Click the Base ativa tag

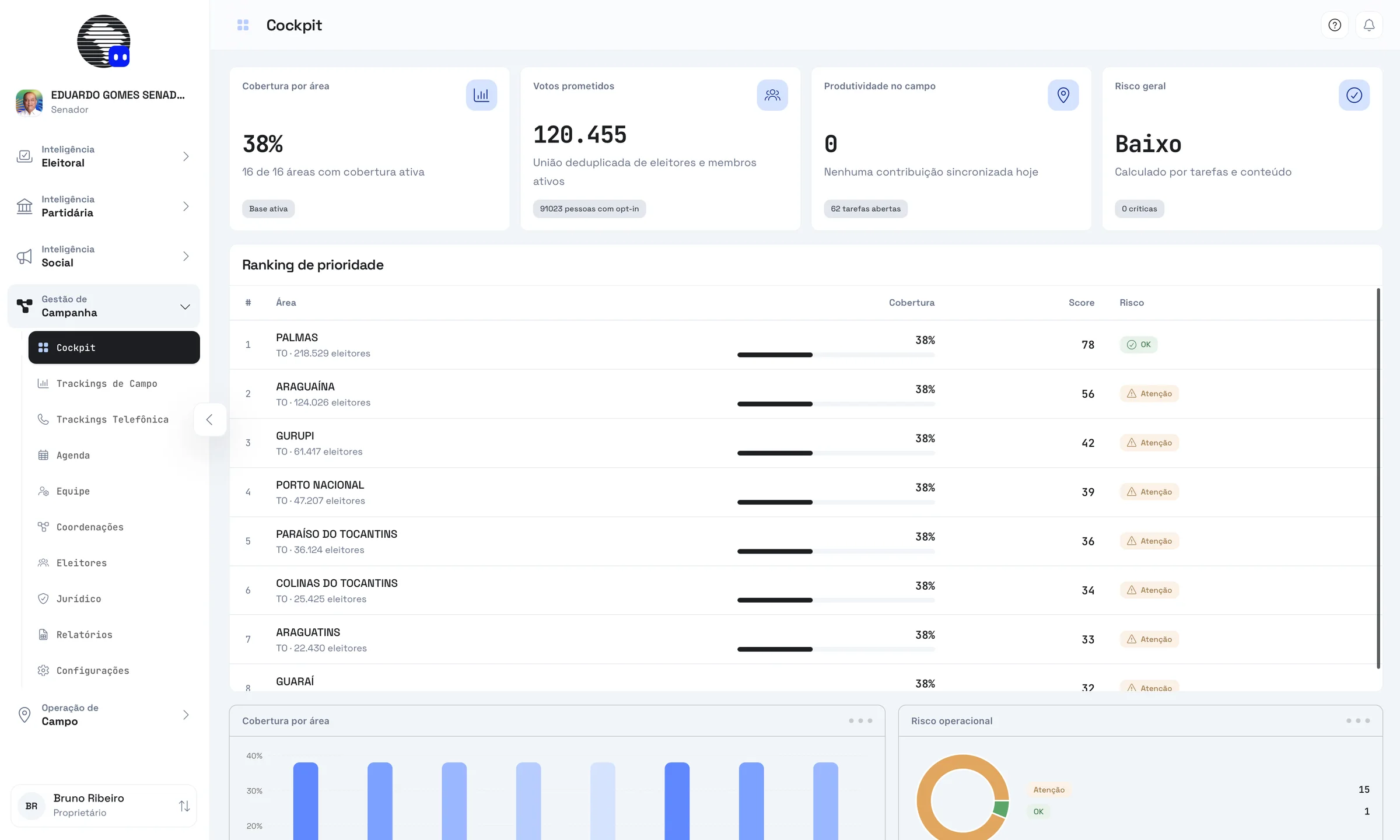click(268, 209)
